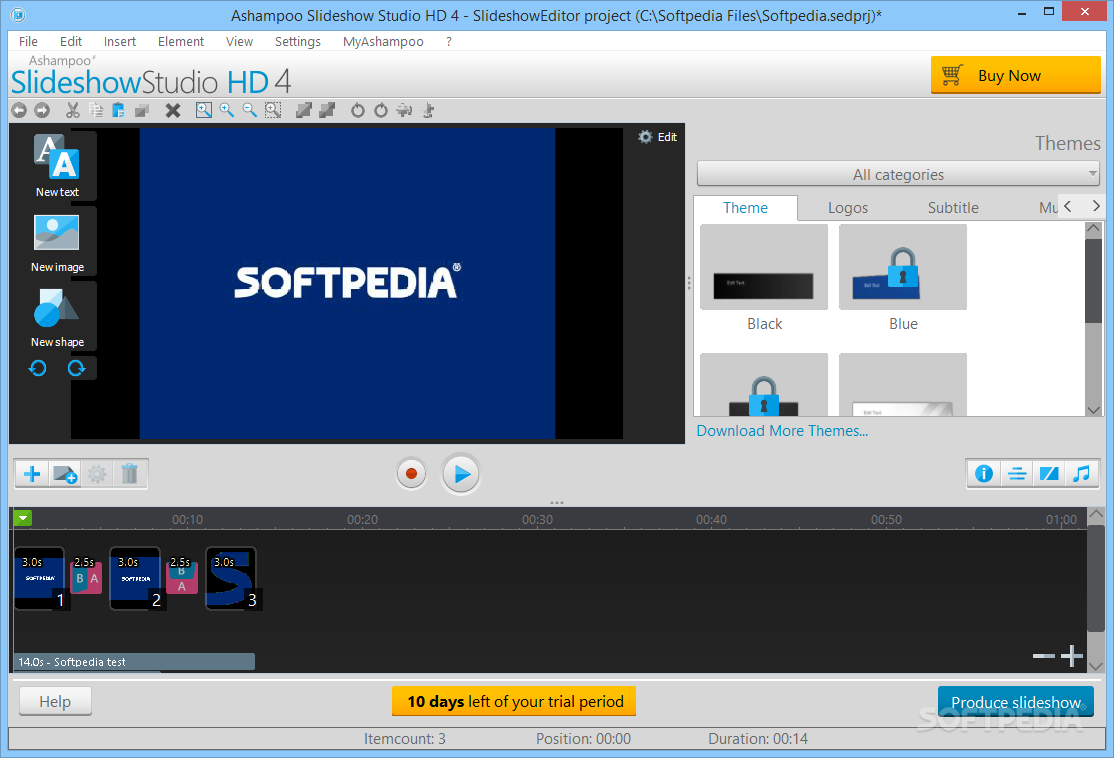
Task: Click tab strip right arrow
Action: [x=1096, y=206]
